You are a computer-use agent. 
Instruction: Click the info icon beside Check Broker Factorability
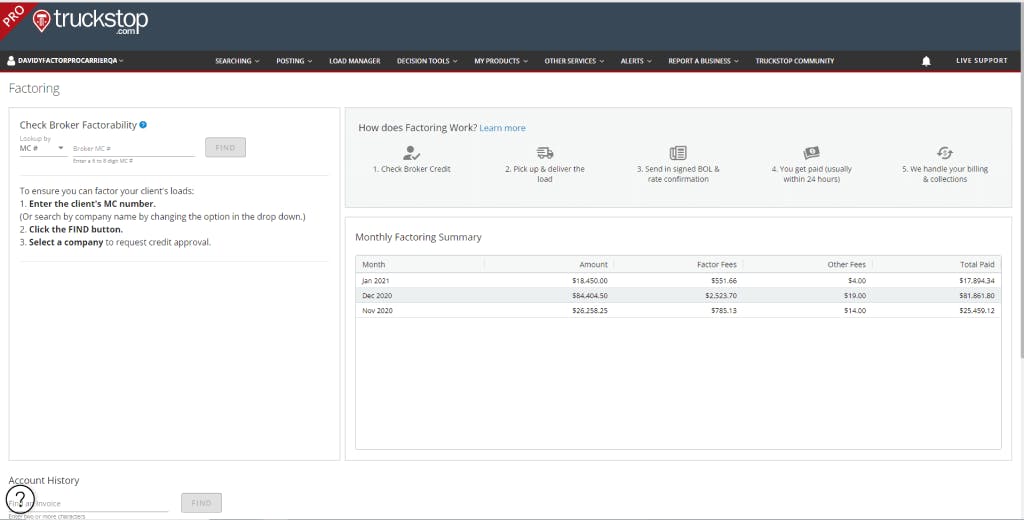click(144, 125)
